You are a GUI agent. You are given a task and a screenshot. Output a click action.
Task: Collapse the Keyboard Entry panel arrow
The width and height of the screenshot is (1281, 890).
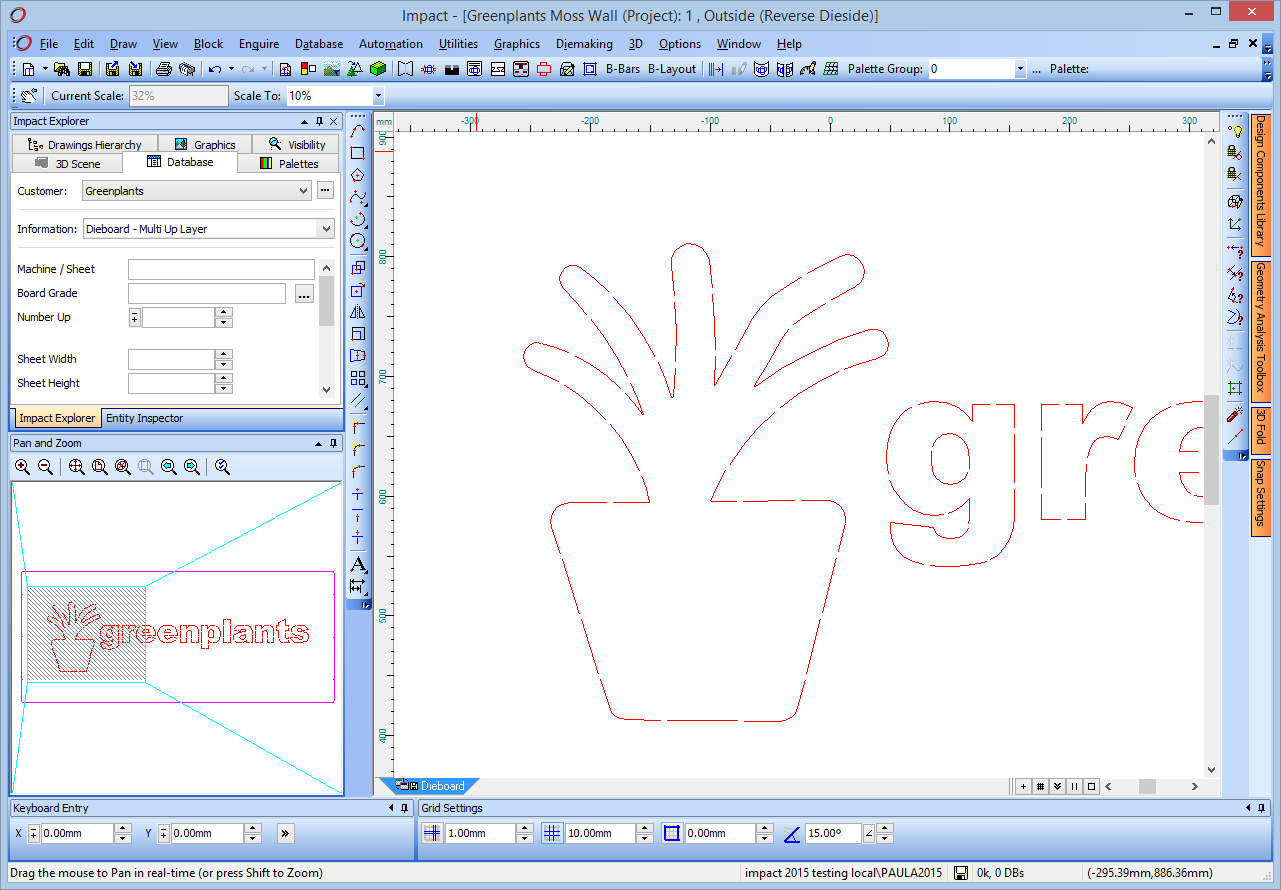390,808
